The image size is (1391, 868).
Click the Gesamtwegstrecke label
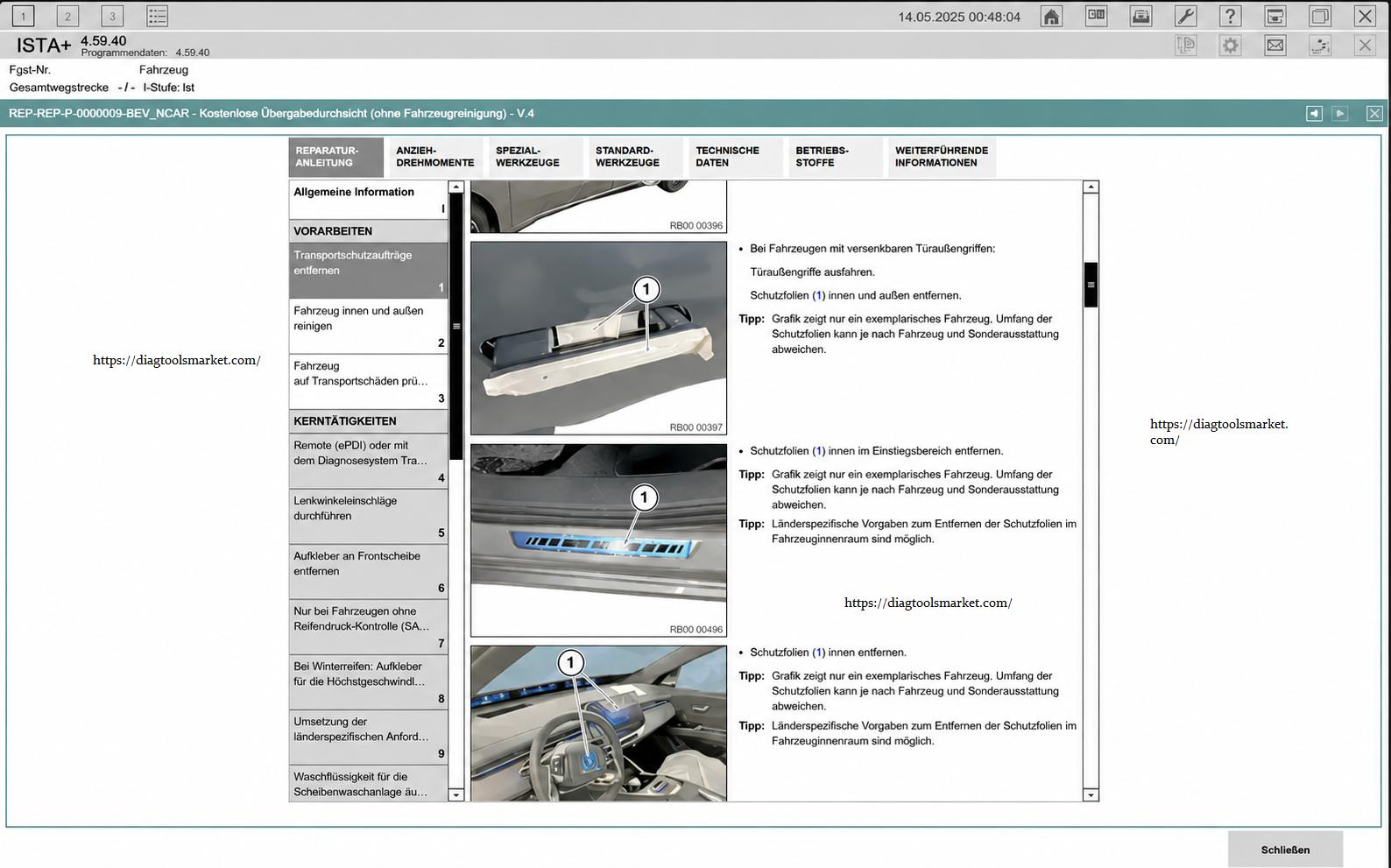click(x=59, y=88)
